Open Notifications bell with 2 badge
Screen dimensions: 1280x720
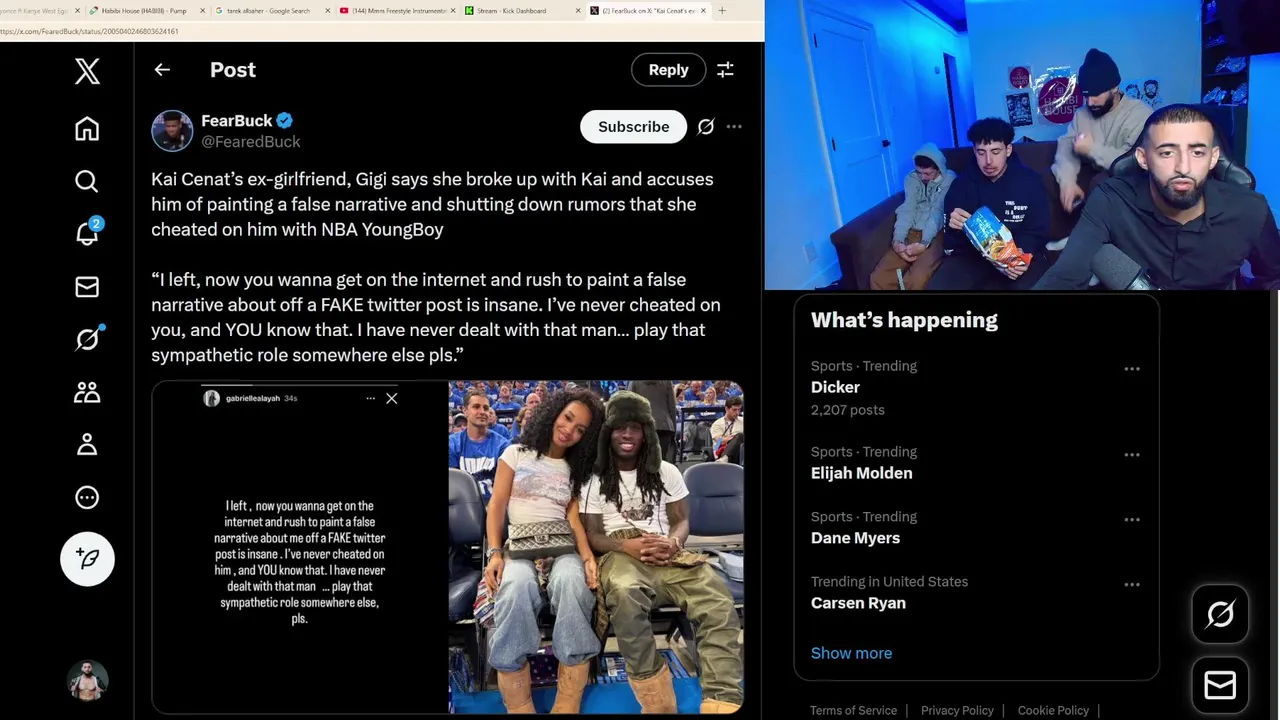pos(87,232)
